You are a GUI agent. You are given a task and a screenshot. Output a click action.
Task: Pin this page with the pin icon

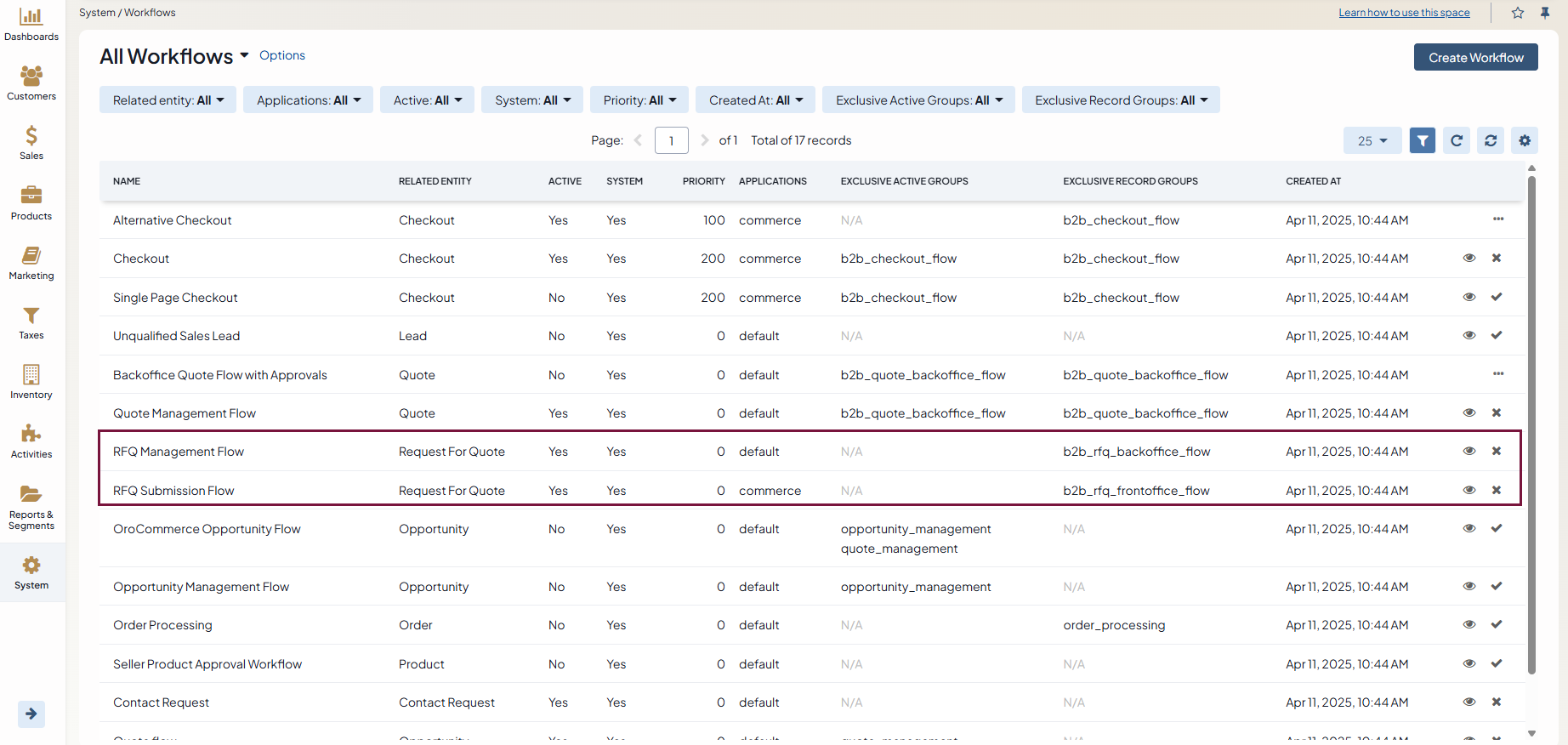point(1545,13)
